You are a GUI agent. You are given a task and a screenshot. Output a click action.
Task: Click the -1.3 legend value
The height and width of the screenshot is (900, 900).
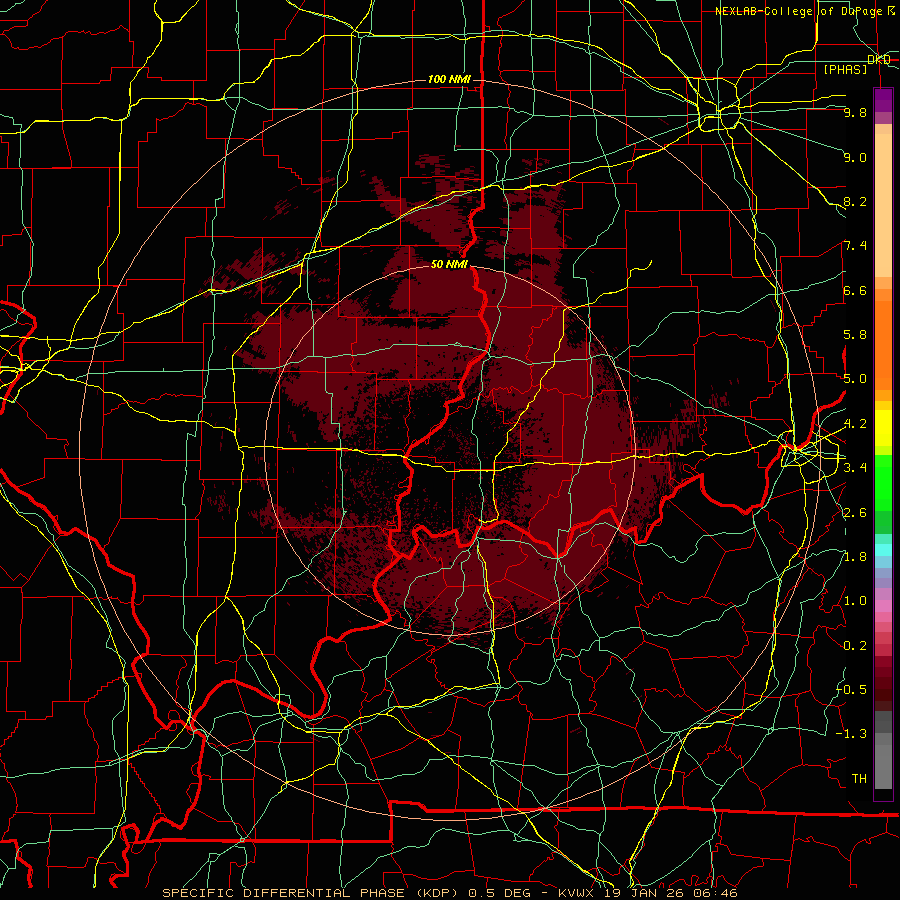pyautogui.click(x=851, y=734)
